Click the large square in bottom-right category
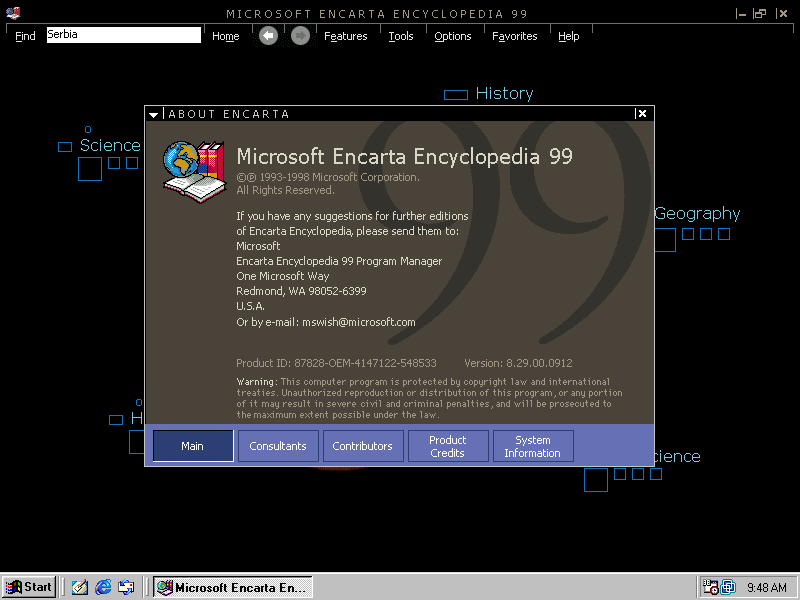Image resolution: width=800 pixels, height=600 pixels. 596,480
